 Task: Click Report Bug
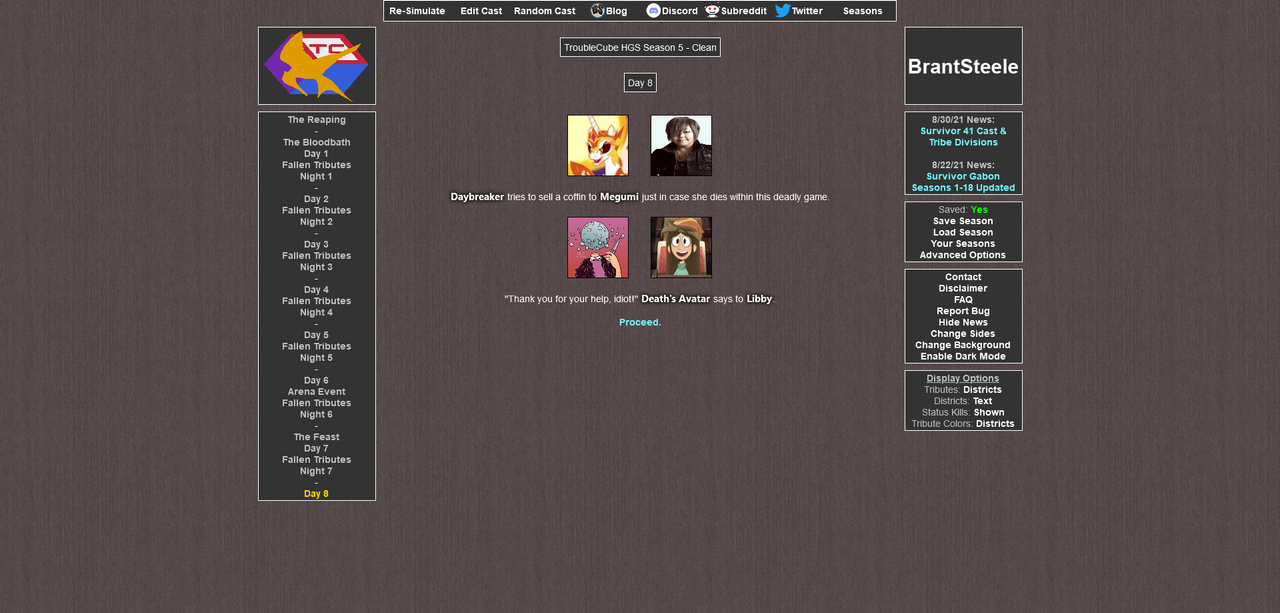point(963,311)
